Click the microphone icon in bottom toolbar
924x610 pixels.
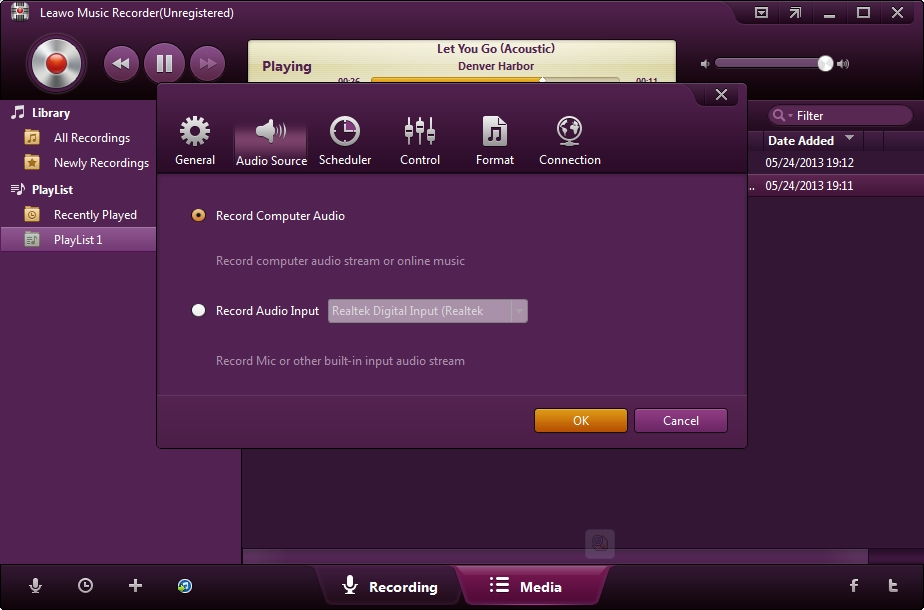click(36, 586)
